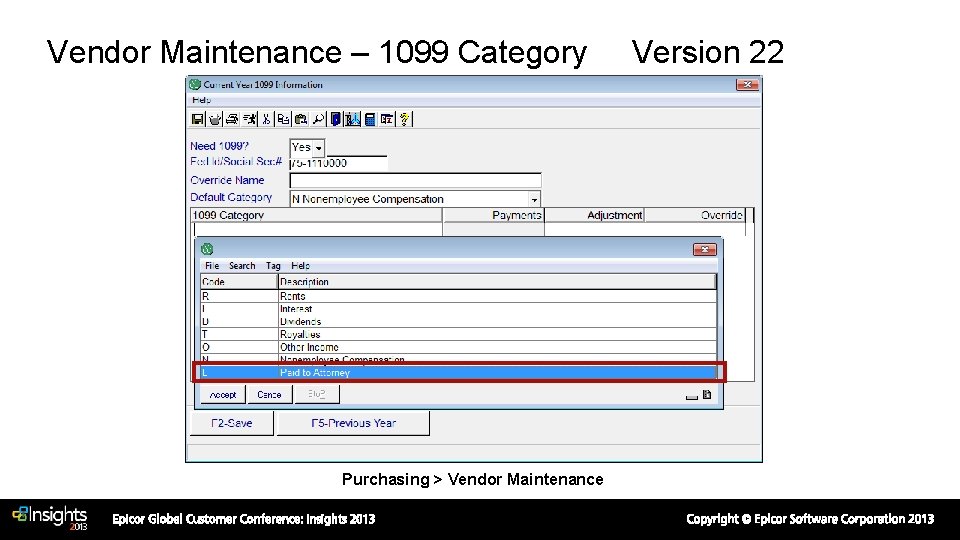The width and height of the screenshot is (960, 540).
Task: Open the File menu in the lookup popup
Action: click(x=212, y=266)
